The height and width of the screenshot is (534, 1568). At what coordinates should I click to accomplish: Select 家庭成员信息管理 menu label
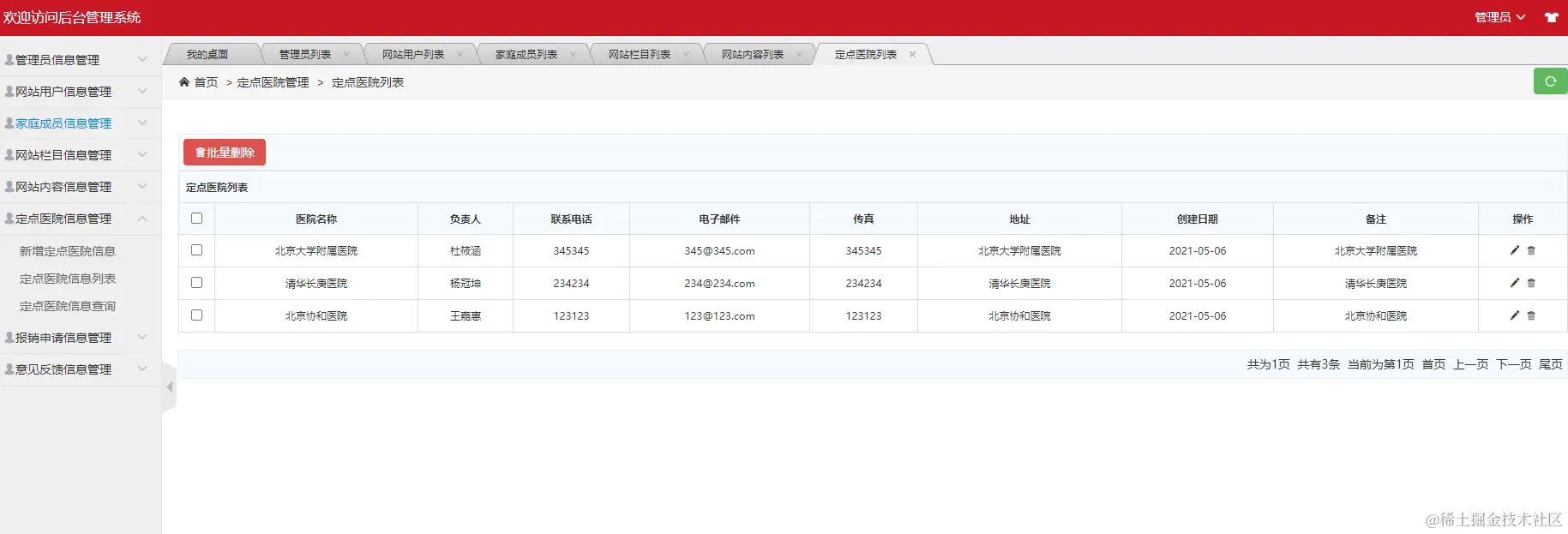pyautogui.click(x=63, y=123)
